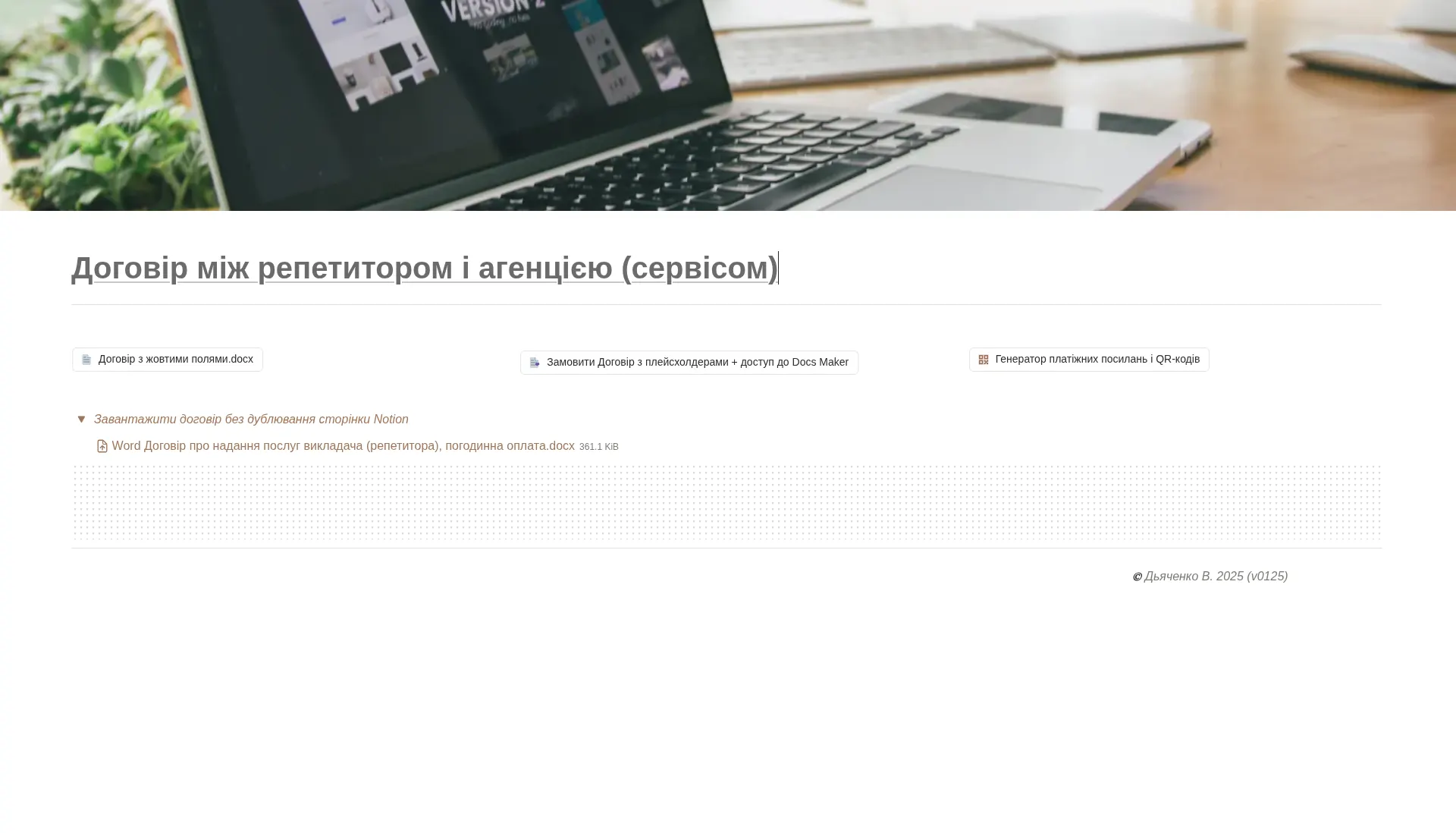Viewport: 1456px width, 833px height.
Task: Place cursor in the page title text
Action: point(425,267)
